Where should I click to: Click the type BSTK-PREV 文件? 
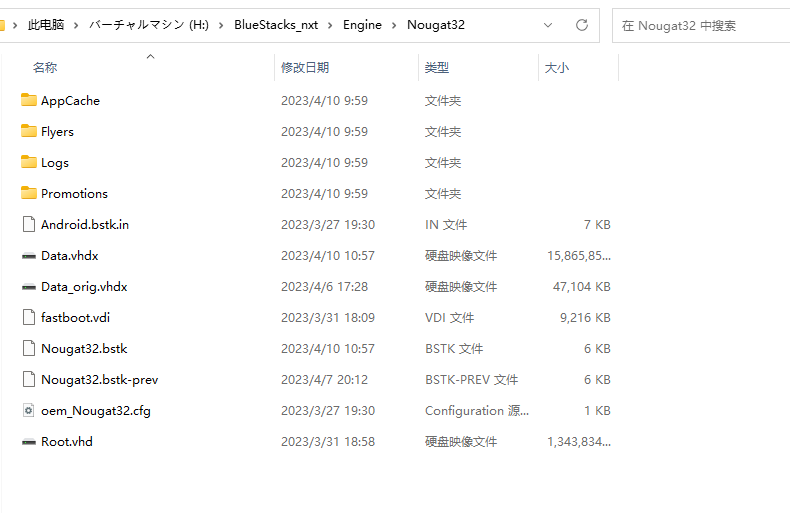coord(472,379)
